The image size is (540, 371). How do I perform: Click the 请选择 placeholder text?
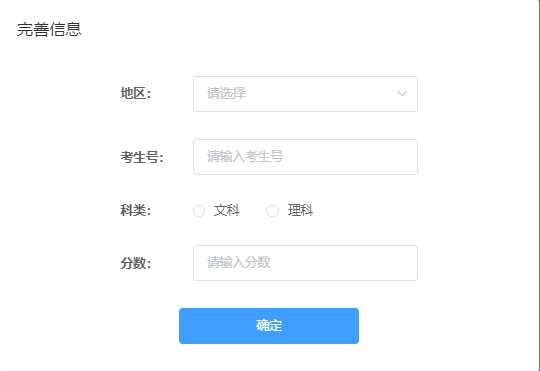pyautogui.click(x=226, y=93)
